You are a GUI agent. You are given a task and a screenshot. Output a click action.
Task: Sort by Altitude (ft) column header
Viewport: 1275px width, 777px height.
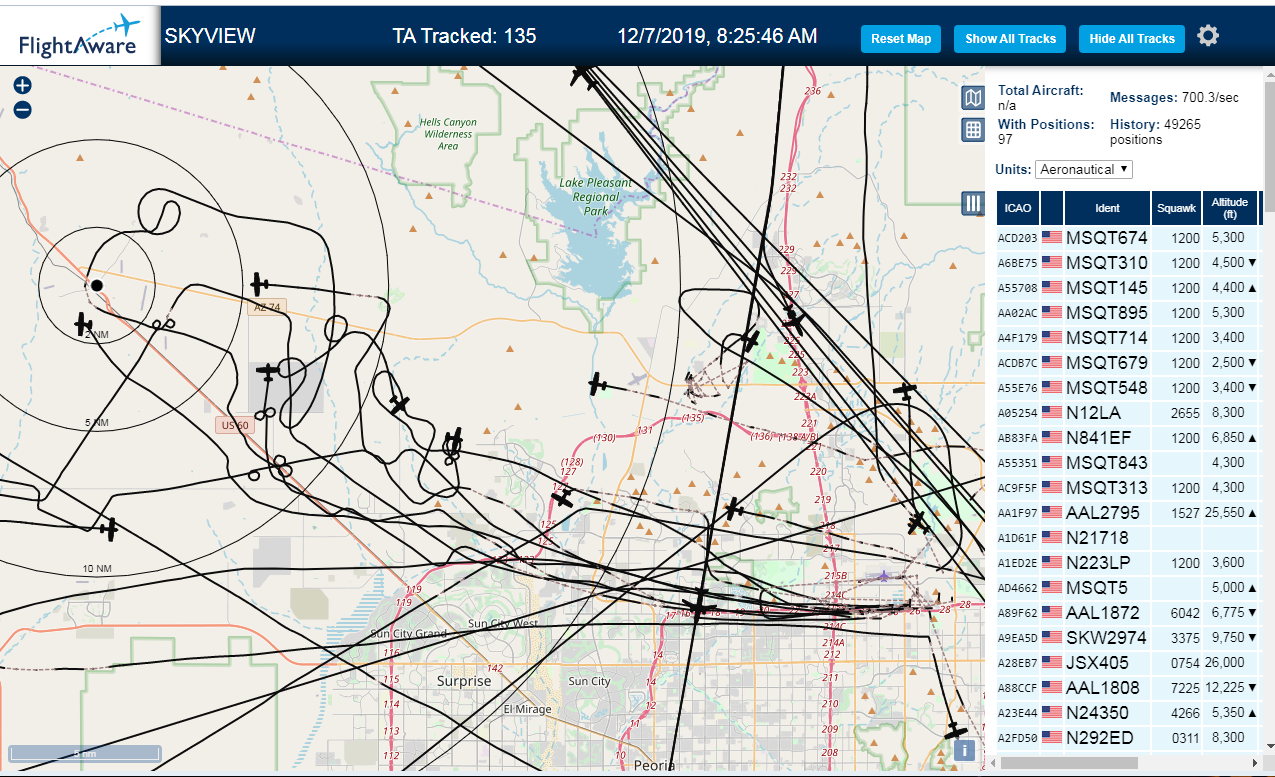1230,208
